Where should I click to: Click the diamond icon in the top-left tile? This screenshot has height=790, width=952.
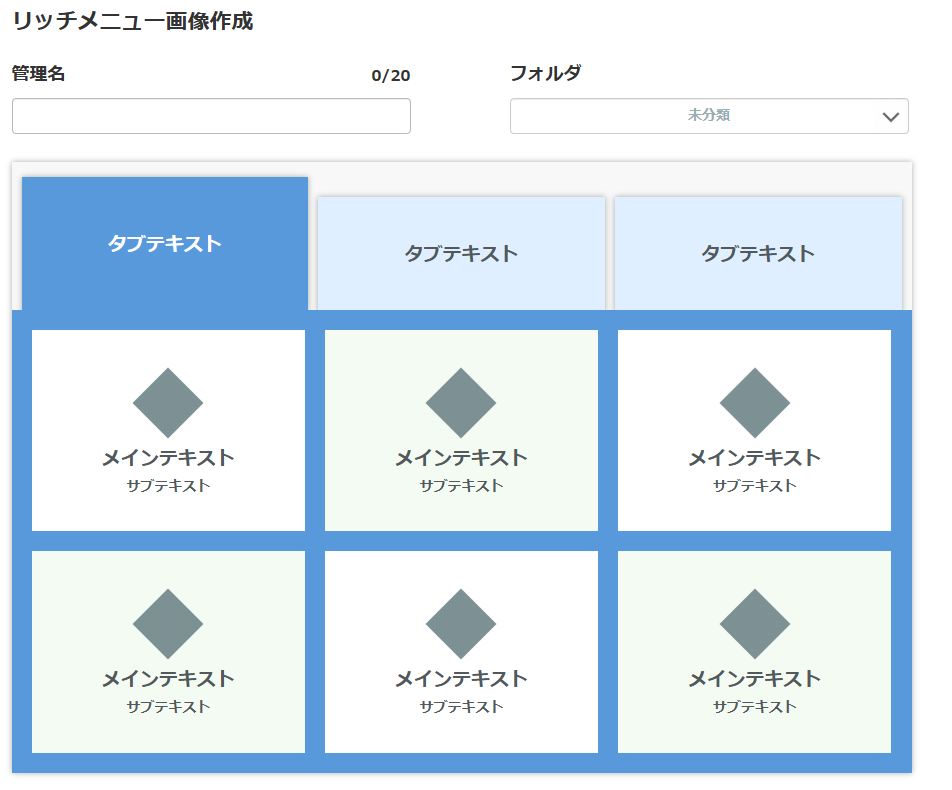click(168, 403)
